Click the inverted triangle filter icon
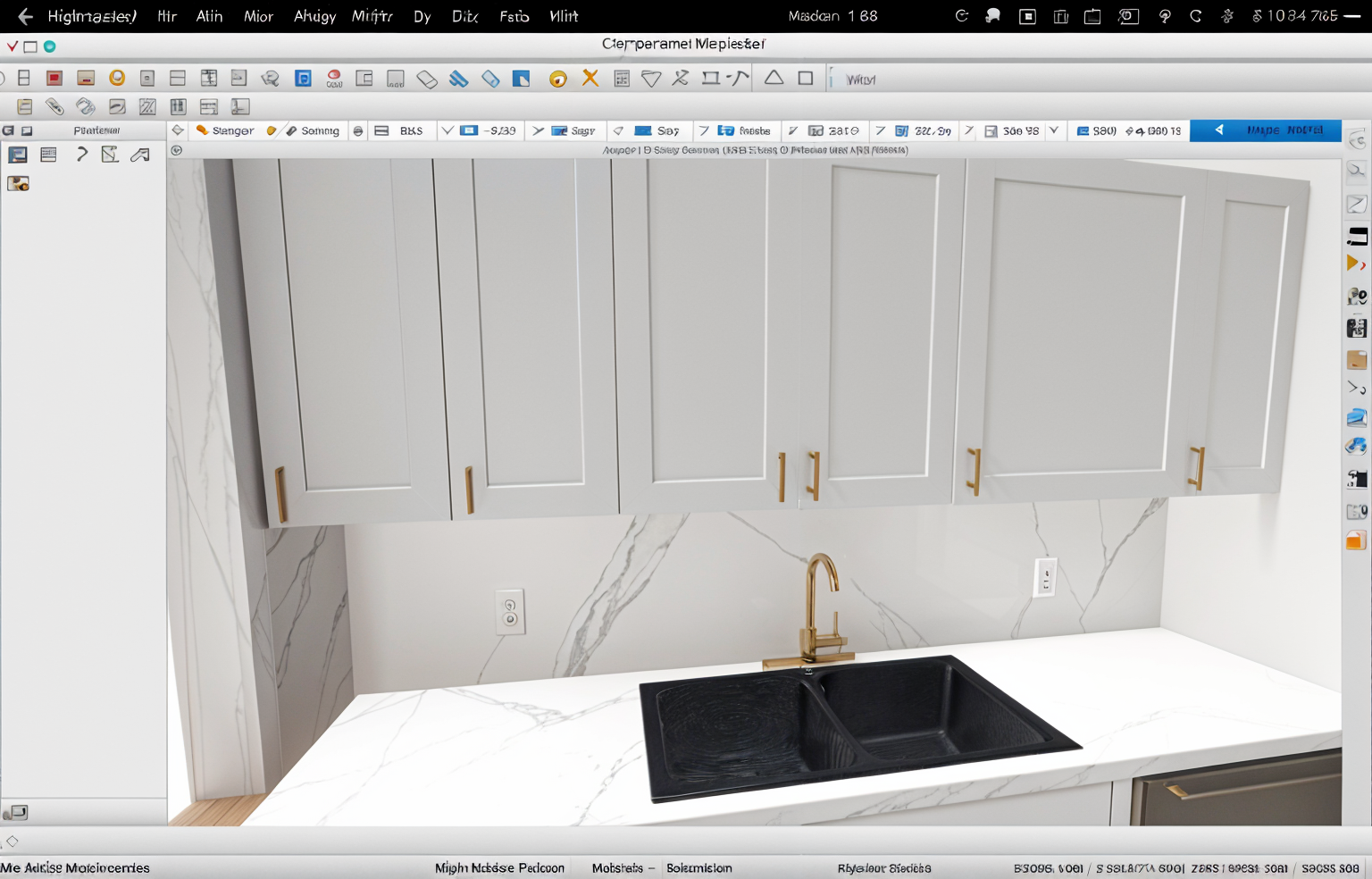The image size is (1372, 879). point(652,80)
